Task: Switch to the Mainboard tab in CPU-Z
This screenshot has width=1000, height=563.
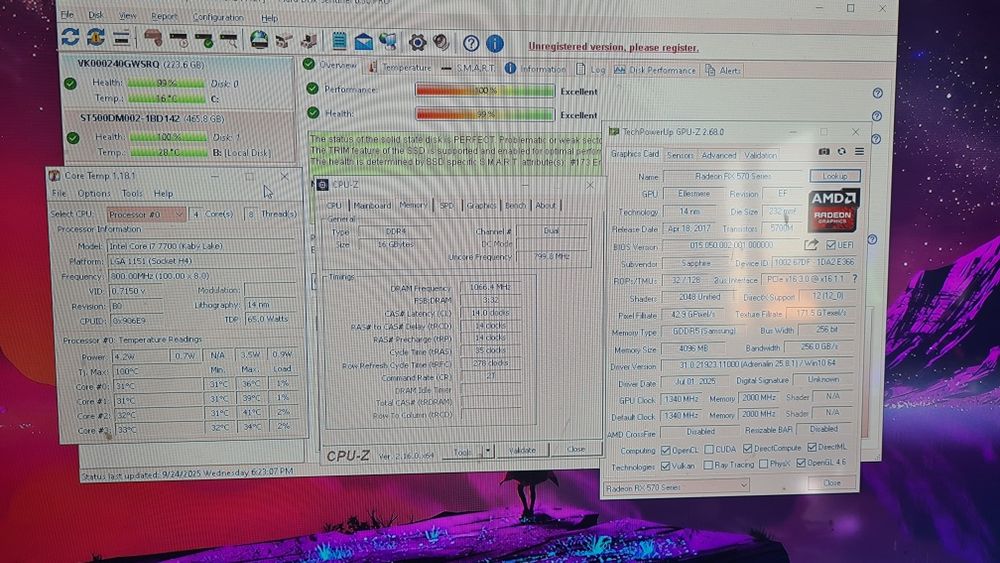Action: click(372, 205)
